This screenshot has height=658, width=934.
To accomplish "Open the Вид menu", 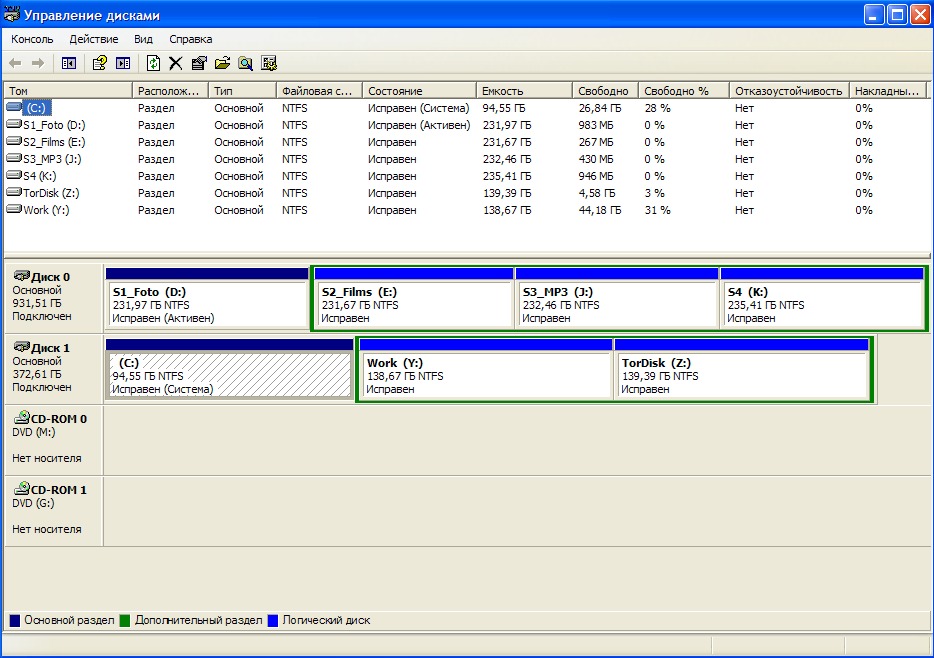I will [143, 39].
